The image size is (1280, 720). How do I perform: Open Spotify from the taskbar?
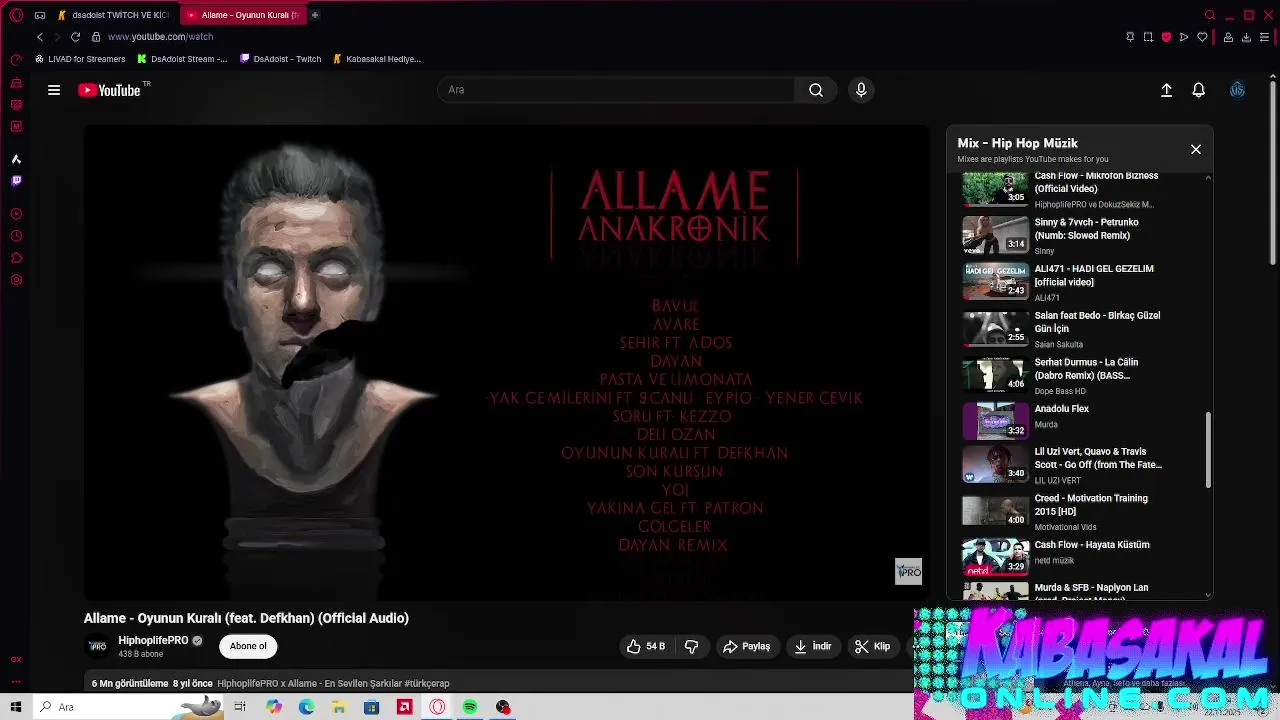click(x=470, y=707)
